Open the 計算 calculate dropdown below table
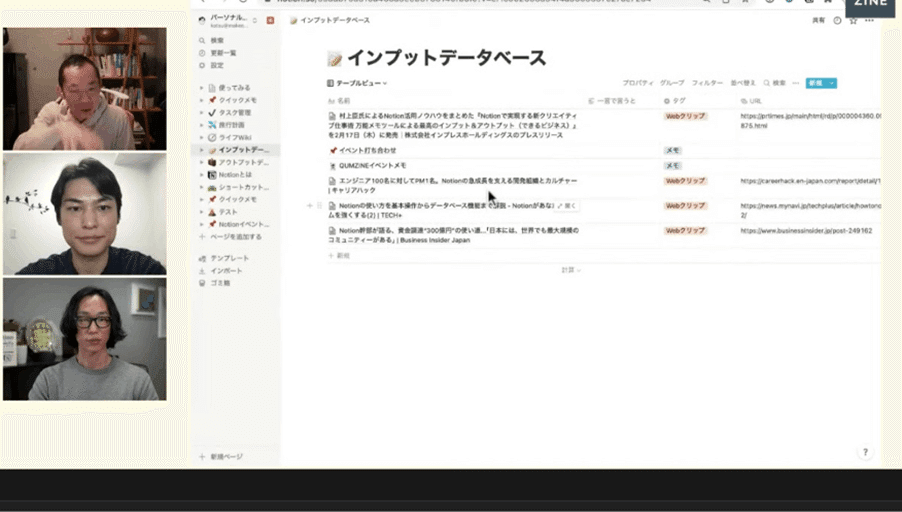Screen dimensions: 902x512 (x=571, y=270)
